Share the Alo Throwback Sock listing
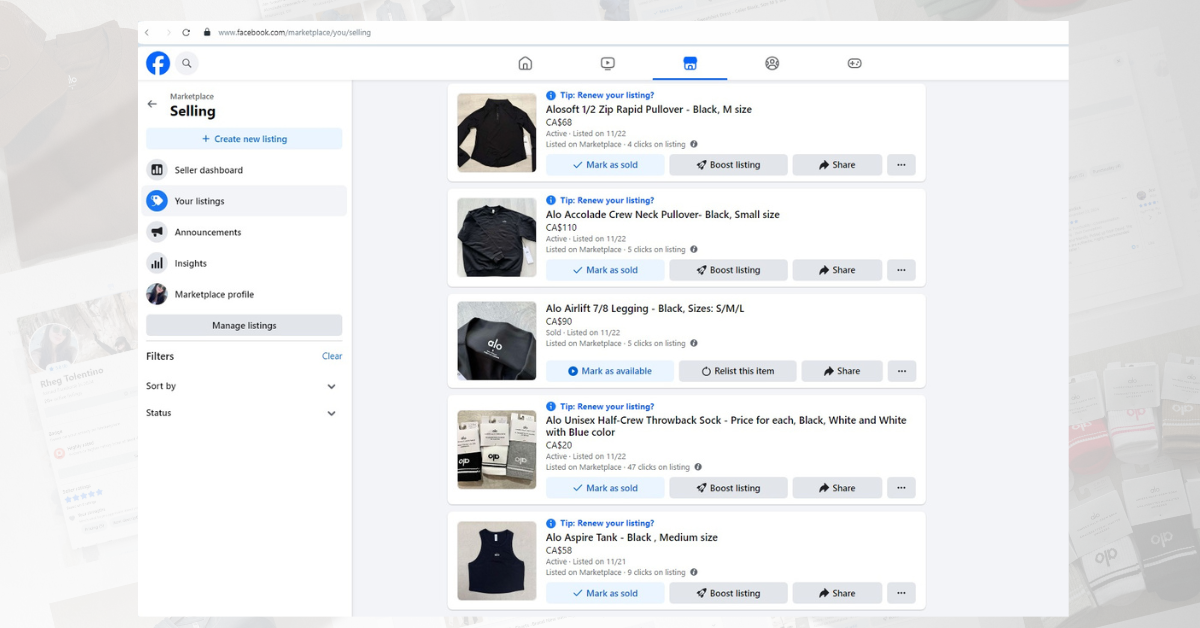This screenshot has height=628, width=1200. pos(837,488)
